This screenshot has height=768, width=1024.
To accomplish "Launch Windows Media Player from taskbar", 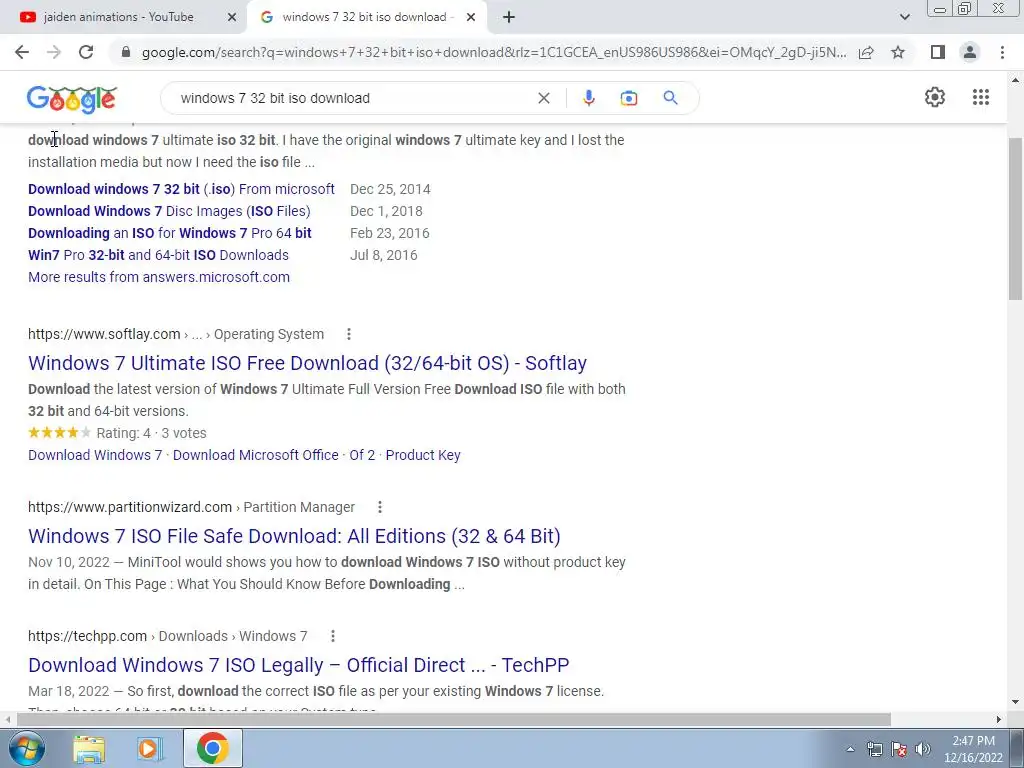I will pyautogui.click(x=150, y=749).
